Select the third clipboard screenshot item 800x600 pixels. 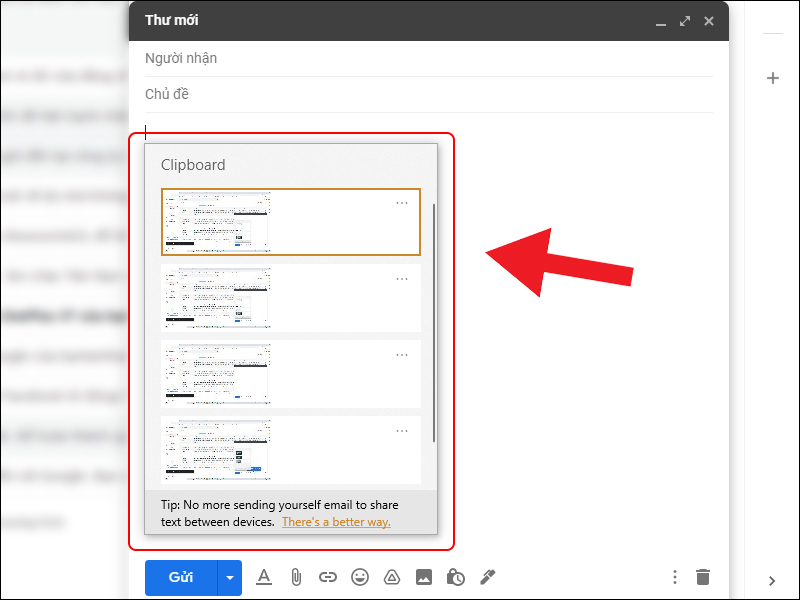click(291, 374)
